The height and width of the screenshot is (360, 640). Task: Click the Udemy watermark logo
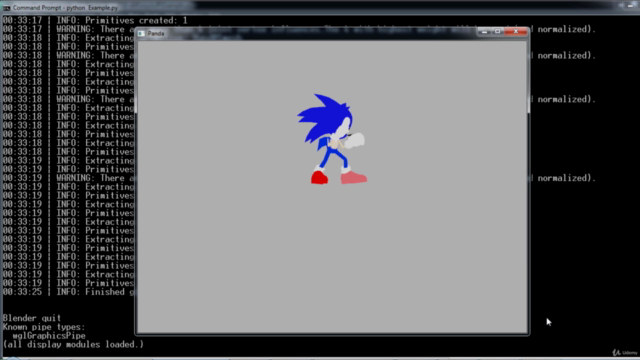pyautogui.click(x=625, y=352)
